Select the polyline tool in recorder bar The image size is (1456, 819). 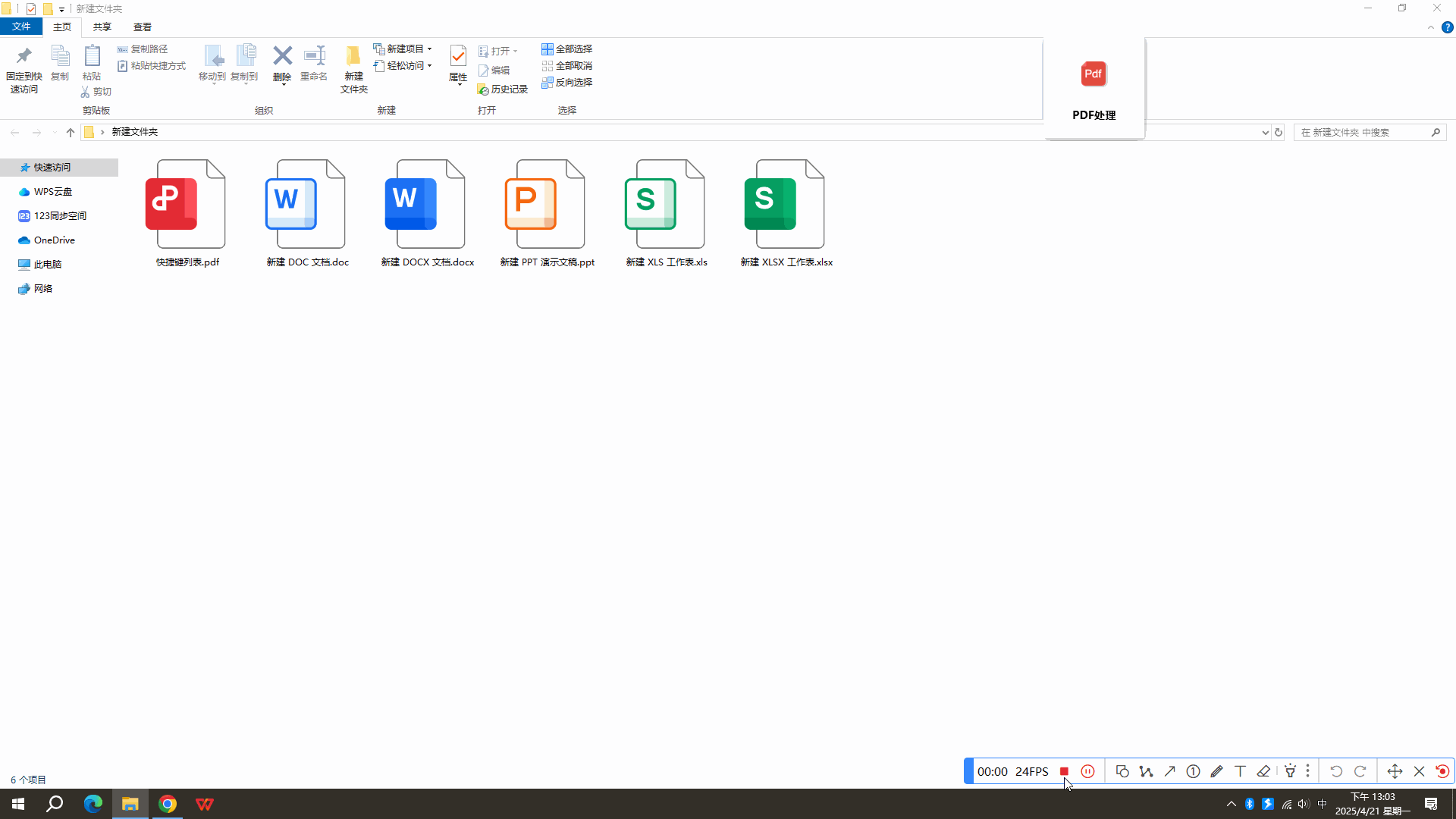pos(1146,771)
